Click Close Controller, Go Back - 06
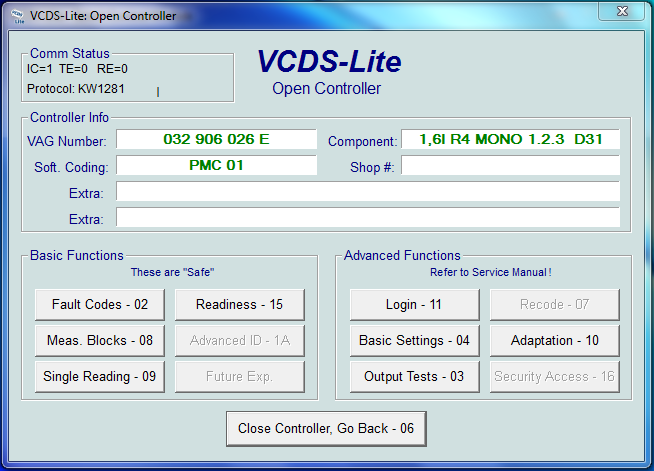 pyautogui.click(x=326, y=428)
